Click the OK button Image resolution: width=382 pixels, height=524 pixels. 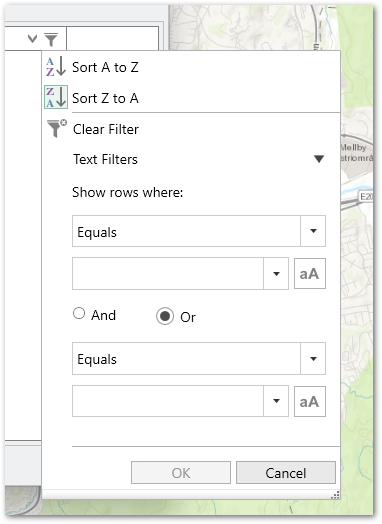(x=181, y=473)
